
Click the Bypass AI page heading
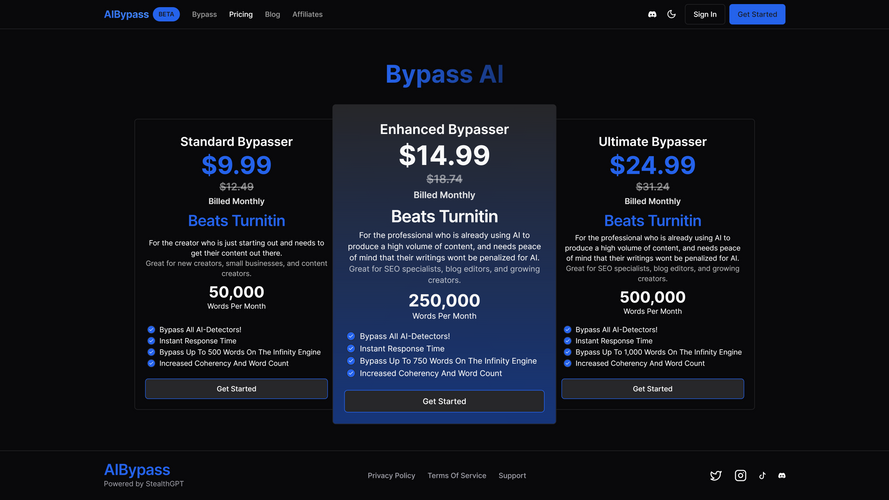(x=444, y=74)
